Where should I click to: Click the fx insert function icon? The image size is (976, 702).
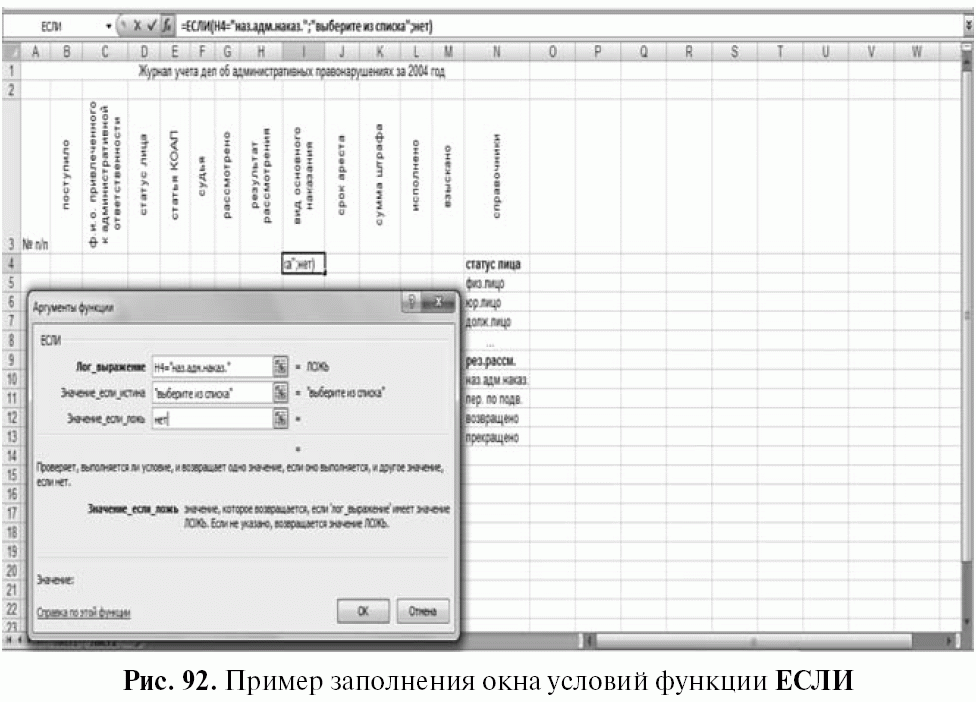point(167,26)
